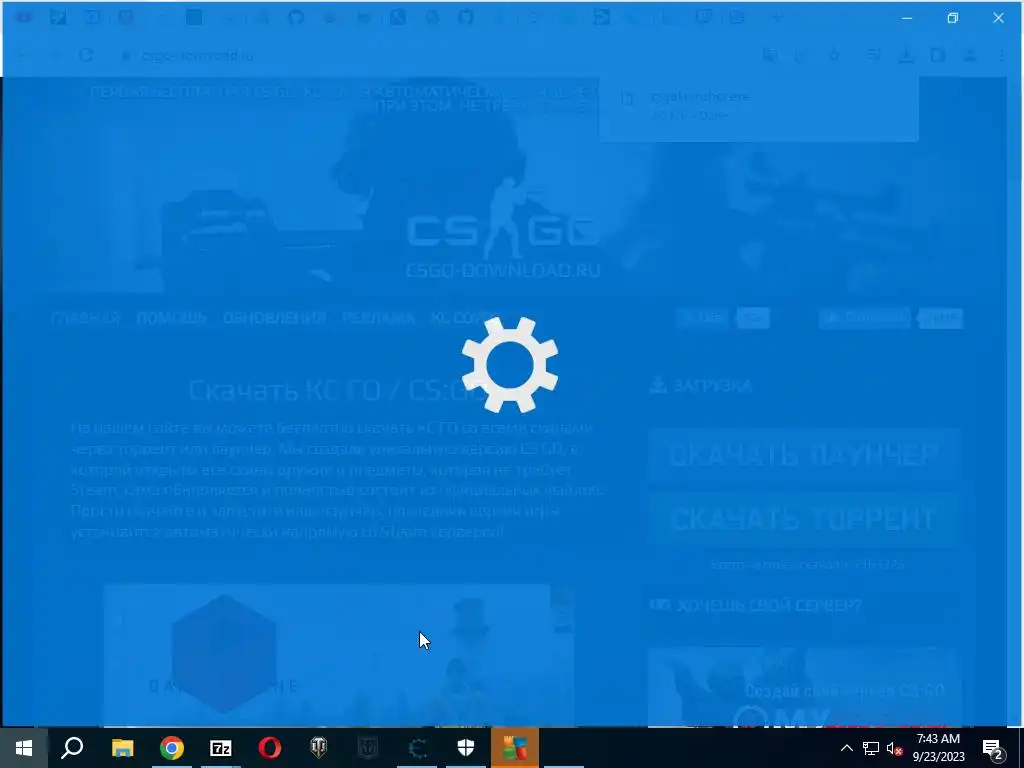The image size is (1024, 768).
Task: Open the Windows Start menu
Action: tap(24, 748)
